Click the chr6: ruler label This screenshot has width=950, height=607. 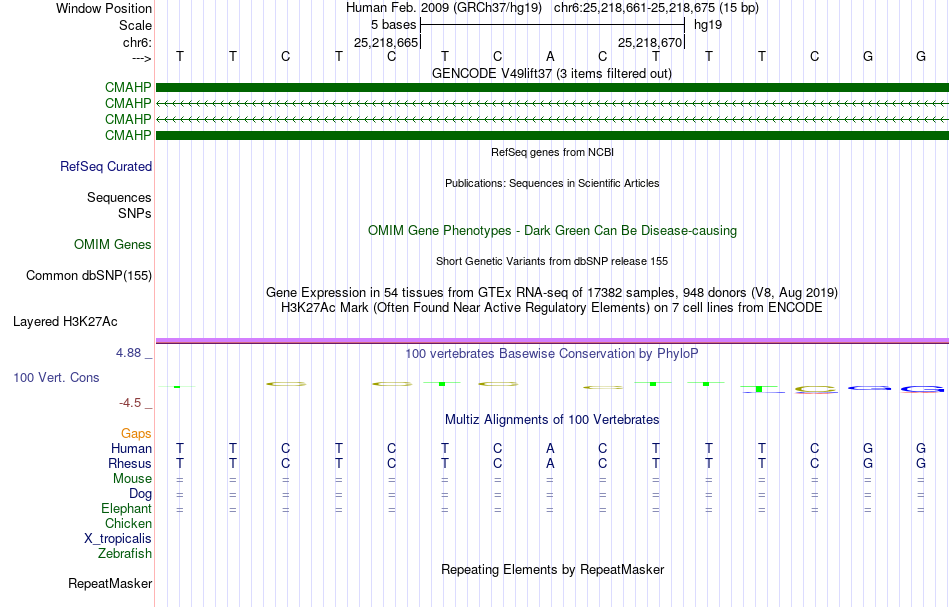pyautogui.click(x=137, y=42)
